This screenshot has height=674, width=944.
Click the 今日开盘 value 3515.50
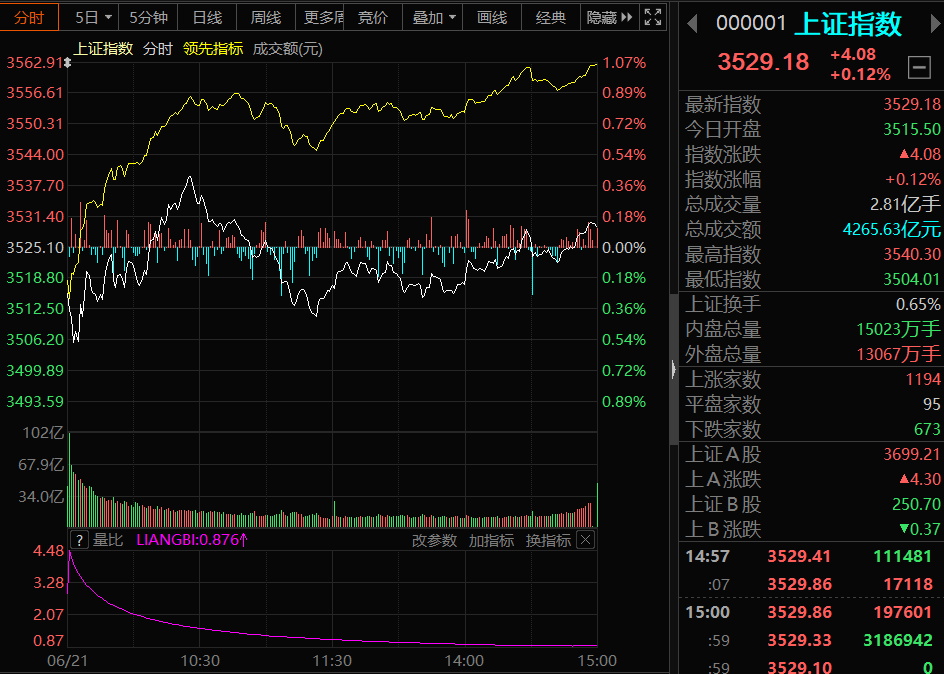click(x=911, y=129)
